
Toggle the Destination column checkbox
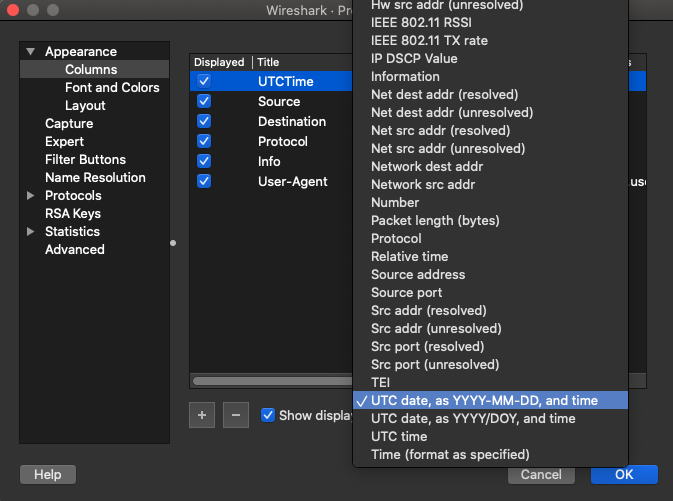(x=204, y=121)
